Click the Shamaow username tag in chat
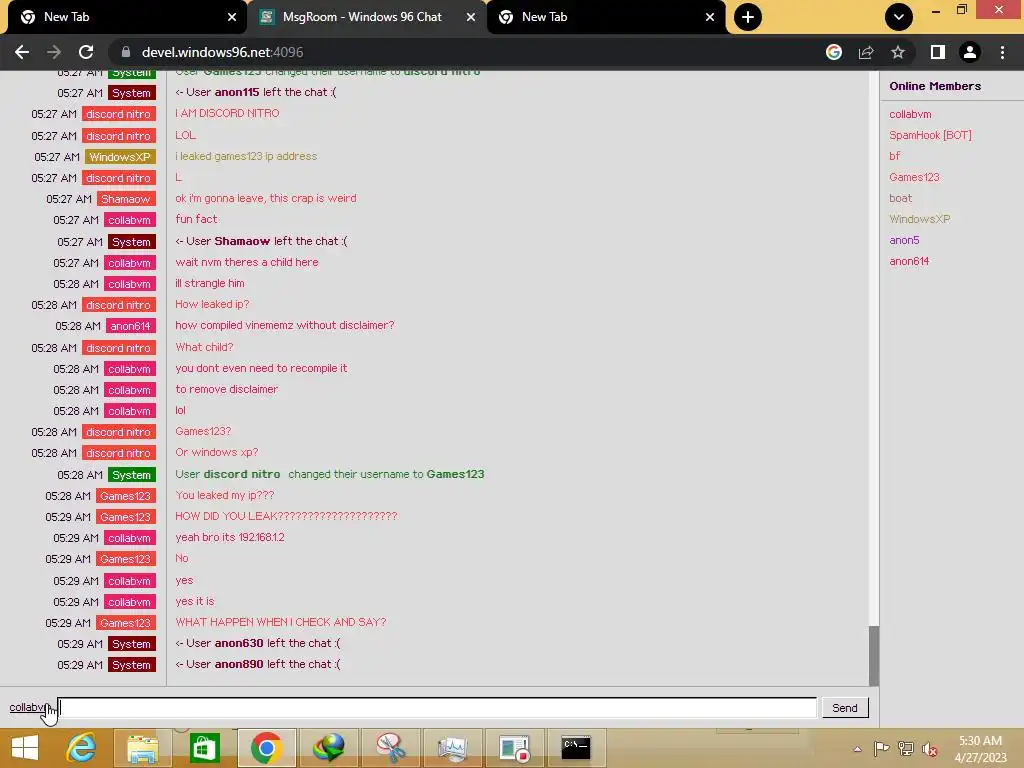This screenshot has width=1024, height=768. click(126, 199)
